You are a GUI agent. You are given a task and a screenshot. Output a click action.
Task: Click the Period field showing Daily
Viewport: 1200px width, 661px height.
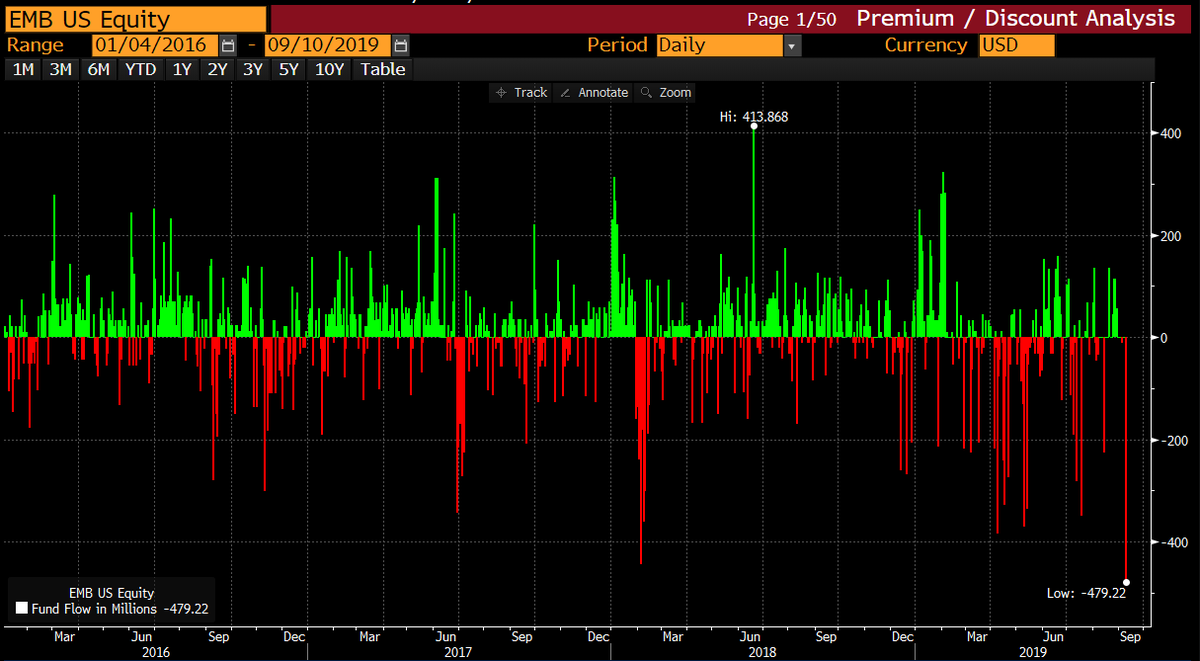(x=719, y=46)
